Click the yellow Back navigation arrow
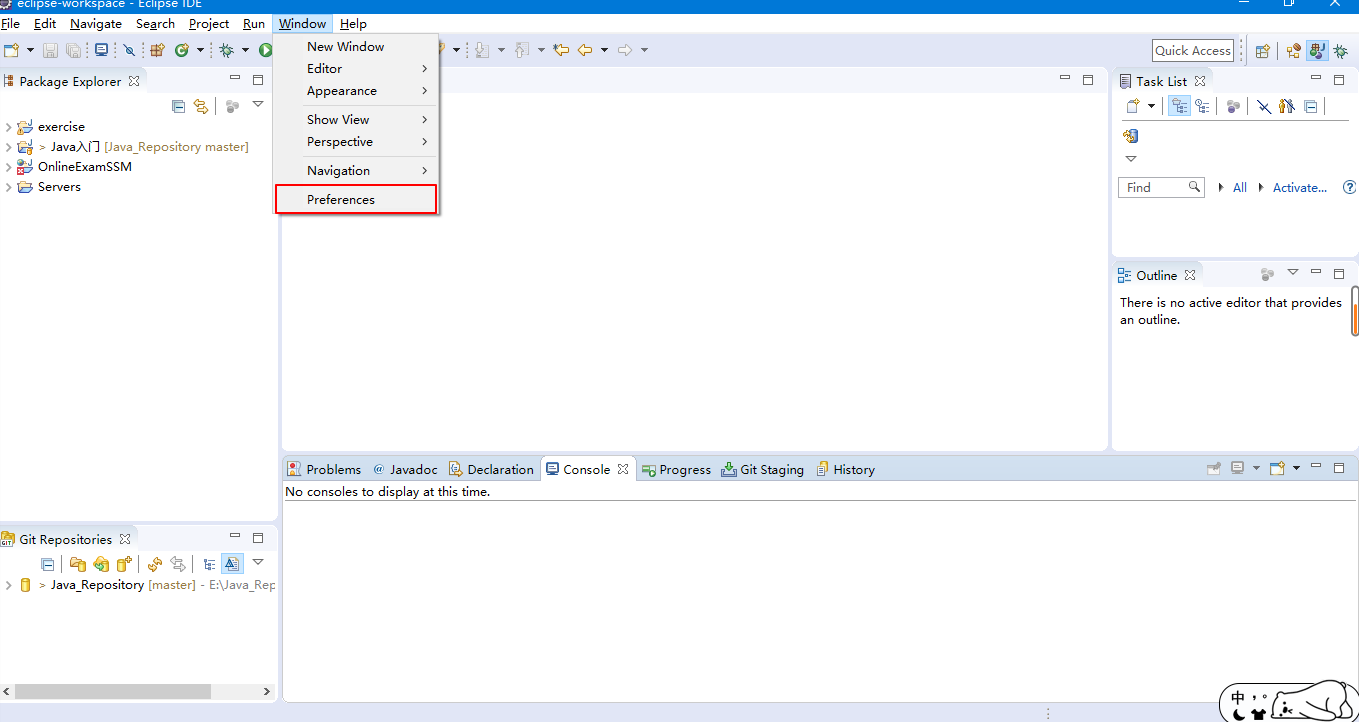 point(585,50)
